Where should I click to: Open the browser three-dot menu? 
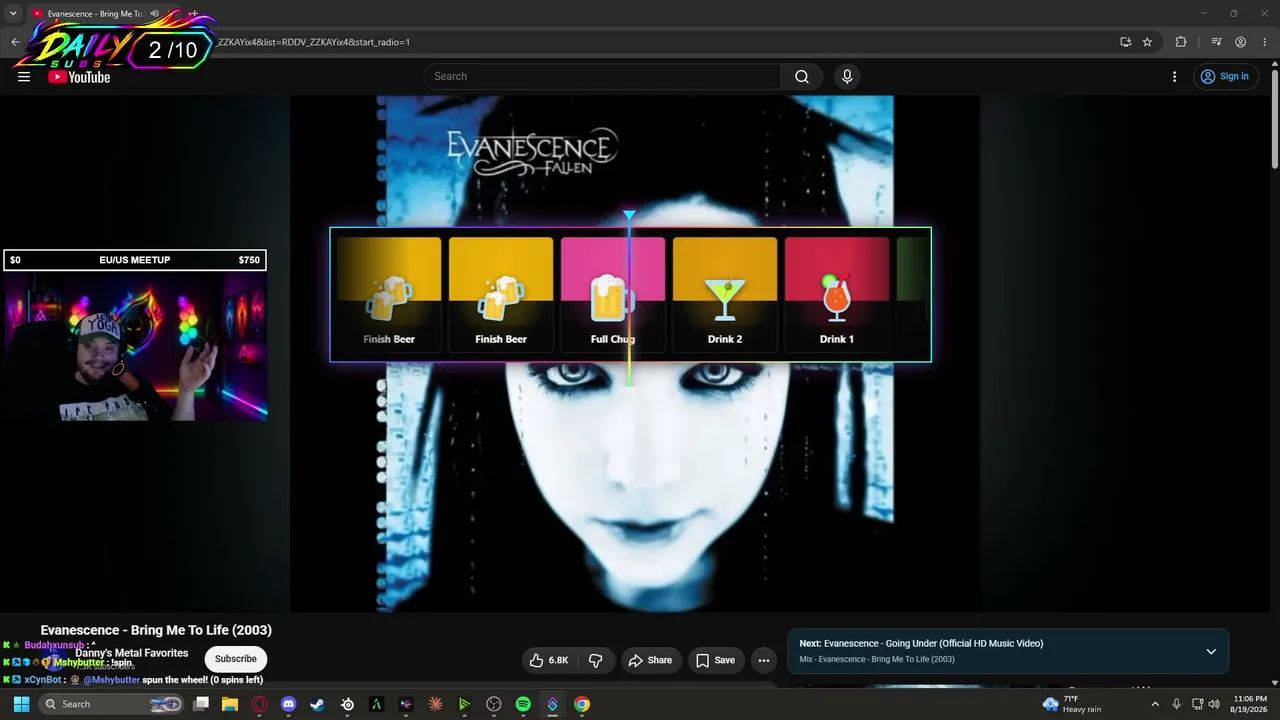[1264, 42]
